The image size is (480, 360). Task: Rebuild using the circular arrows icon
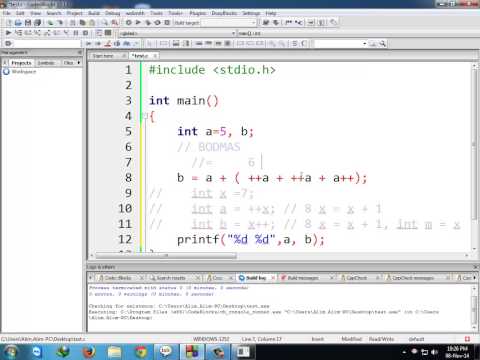pyautogui.click(x=157, y=23)
